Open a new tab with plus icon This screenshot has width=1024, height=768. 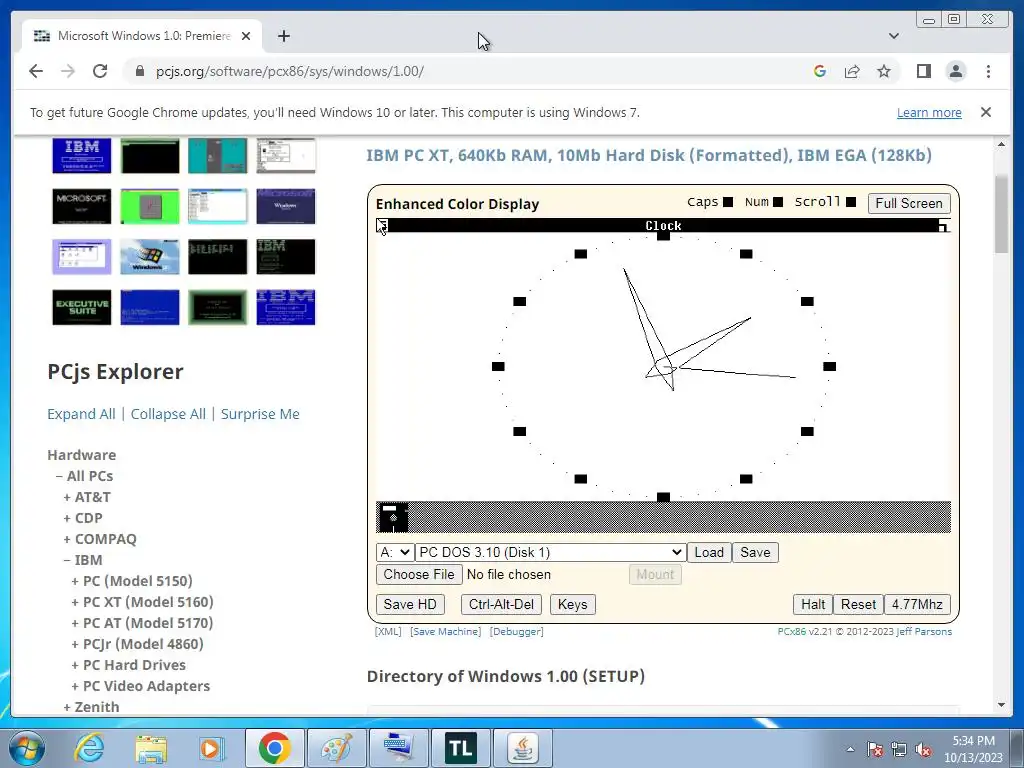283,36
